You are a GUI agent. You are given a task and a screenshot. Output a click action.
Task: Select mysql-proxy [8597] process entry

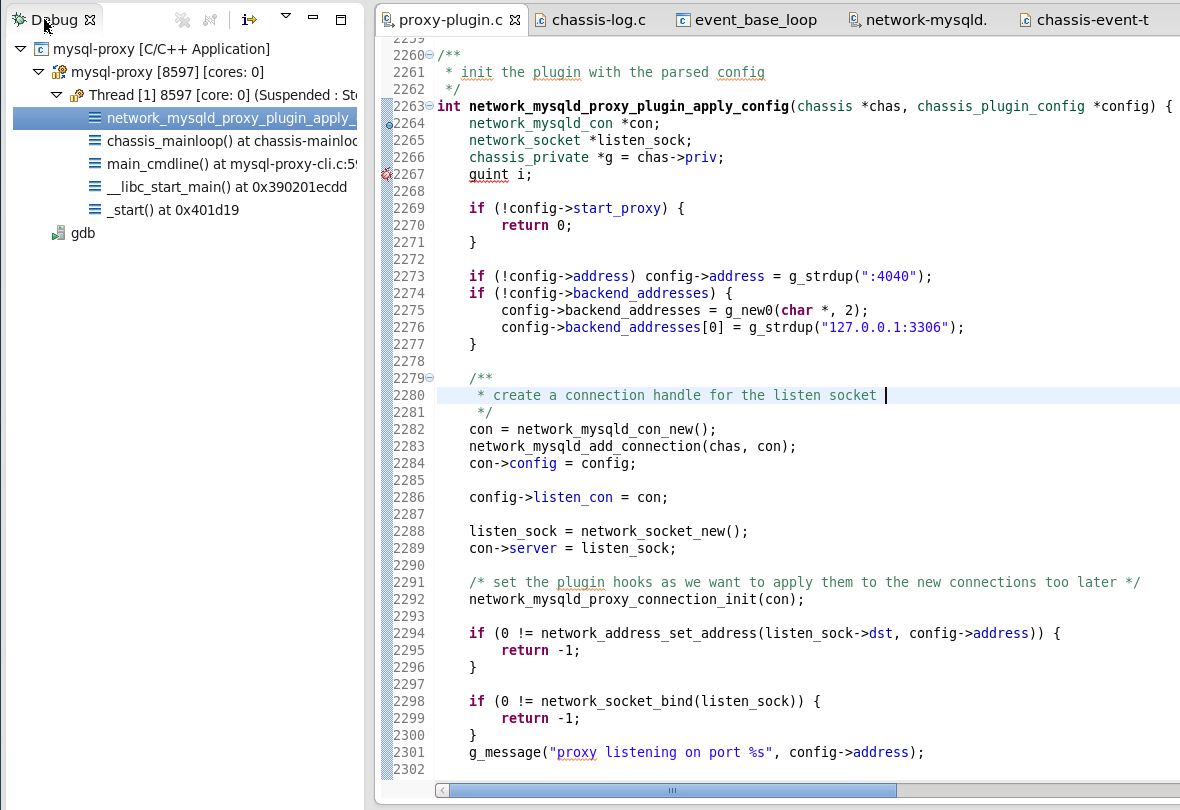(x=167, y=72)
